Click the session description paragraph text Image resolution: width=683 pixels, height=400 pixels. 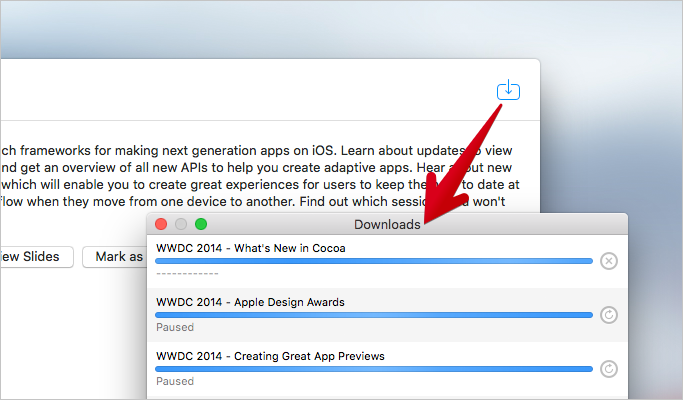[260, 176]
